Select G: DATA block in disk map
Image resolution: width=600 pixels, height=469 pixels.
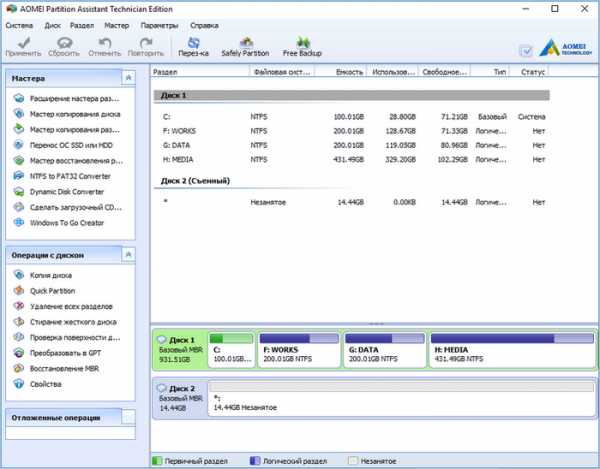point(385,350)
